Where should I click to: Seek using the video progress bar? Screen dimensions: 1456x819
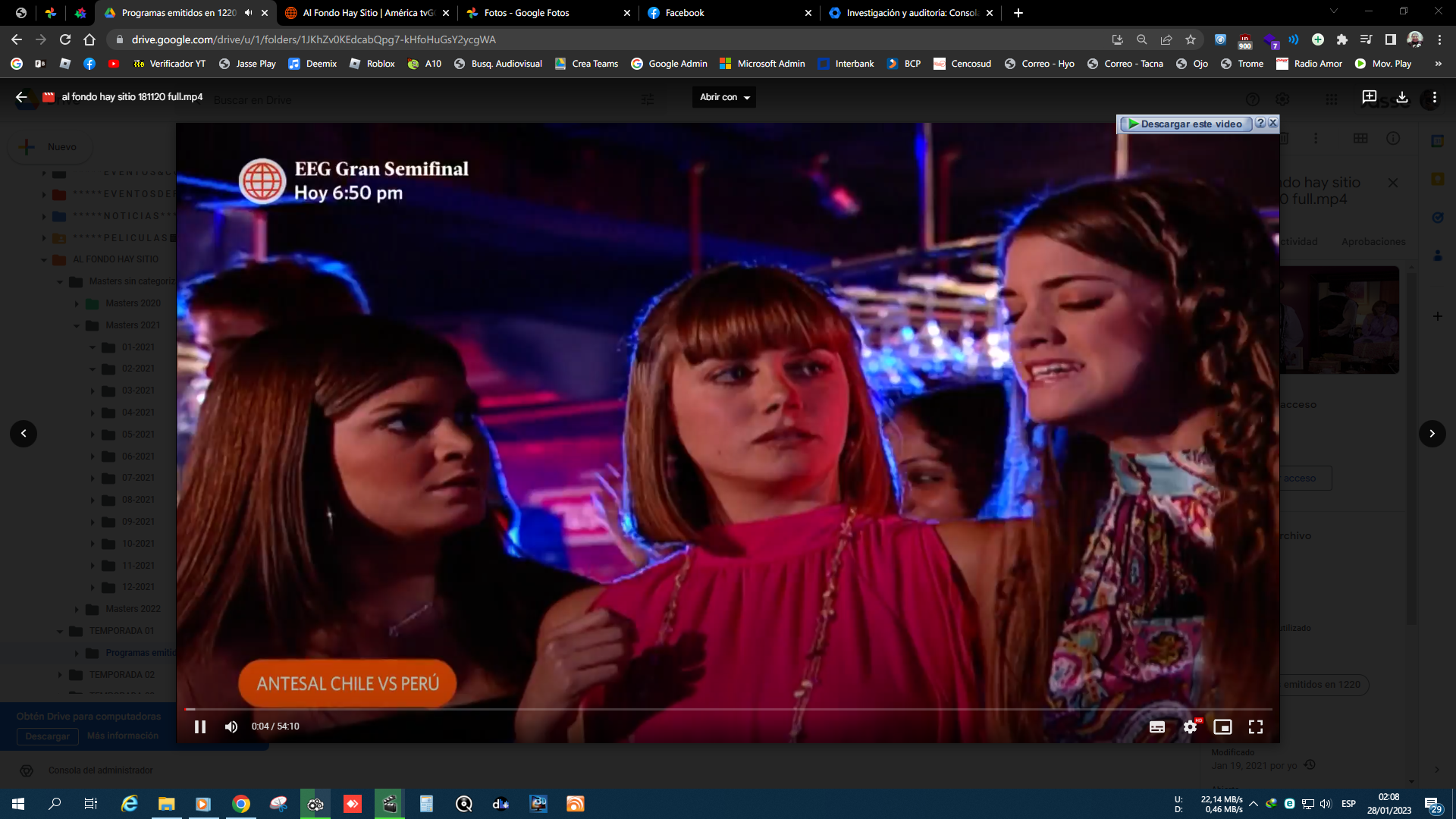coord(728,710)
